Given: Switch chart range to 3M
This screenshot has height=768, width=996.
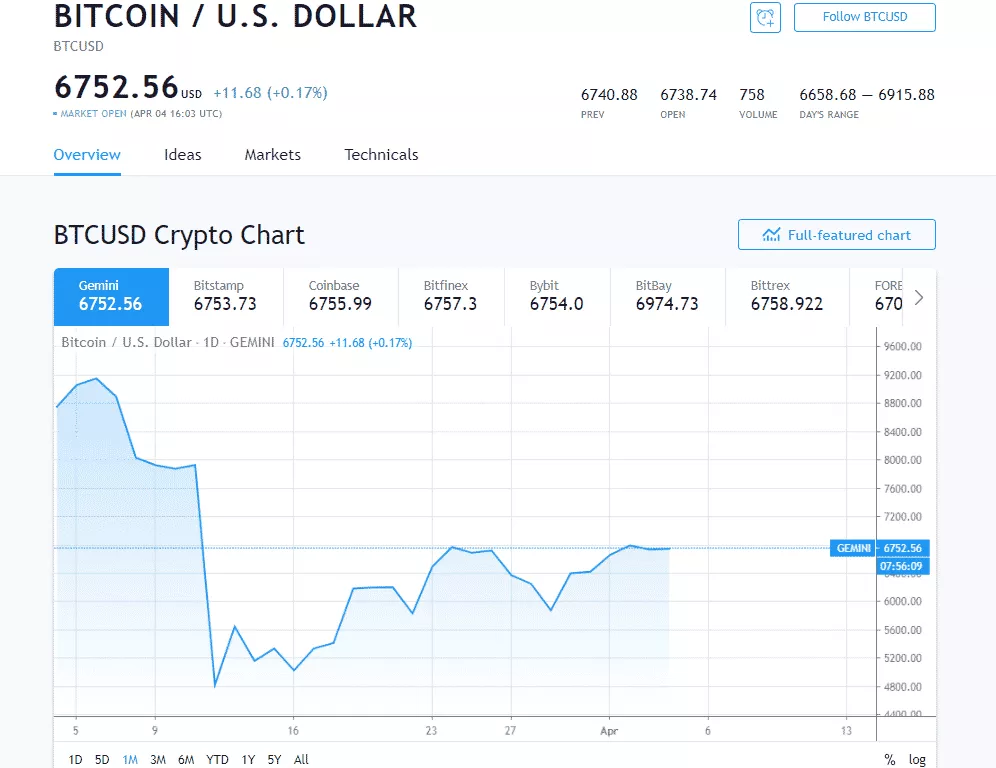Looking at the screenshot, I should [158, 760].
